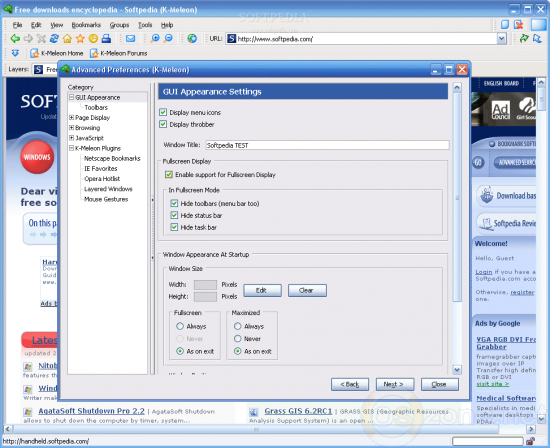Viewport: 550px width, 448px height.
Task: Open the File menu
Action: pyautogui.click(x=17, y=25)
